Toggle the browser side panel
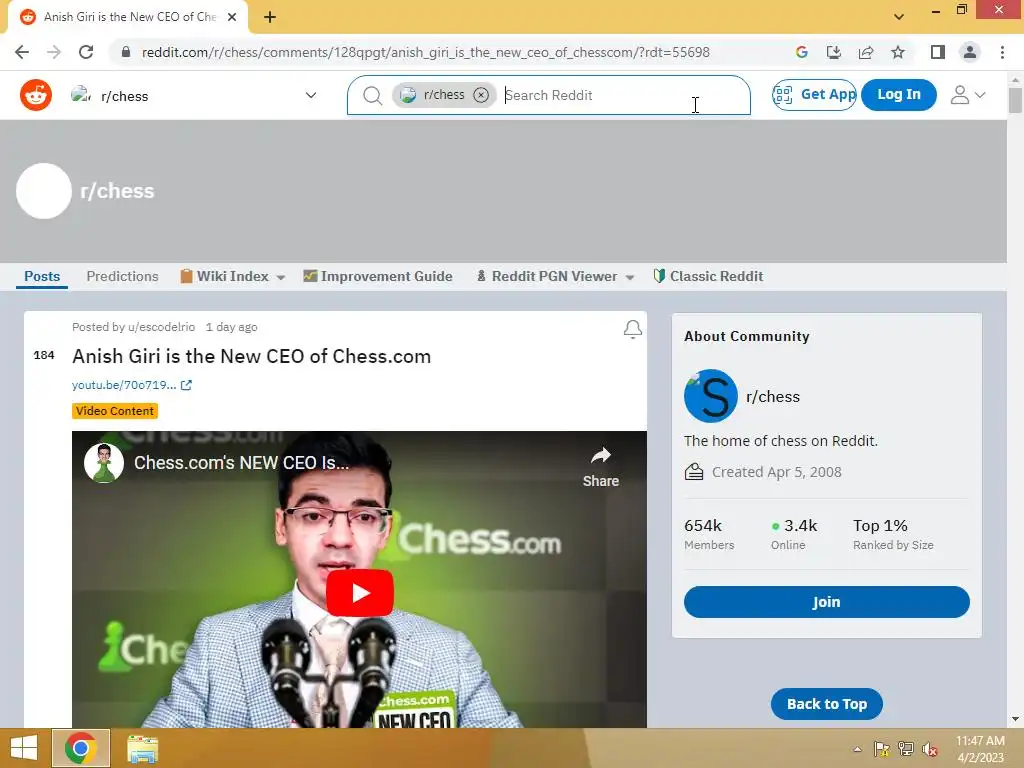1024x768 pixels. (938, 52)
